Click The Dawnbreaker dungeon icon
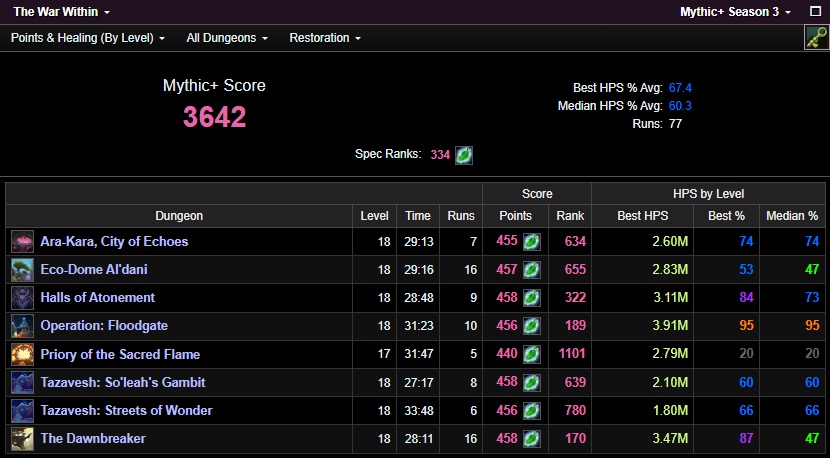The width and height of the screenshot is (830, 458). point(22,438)
